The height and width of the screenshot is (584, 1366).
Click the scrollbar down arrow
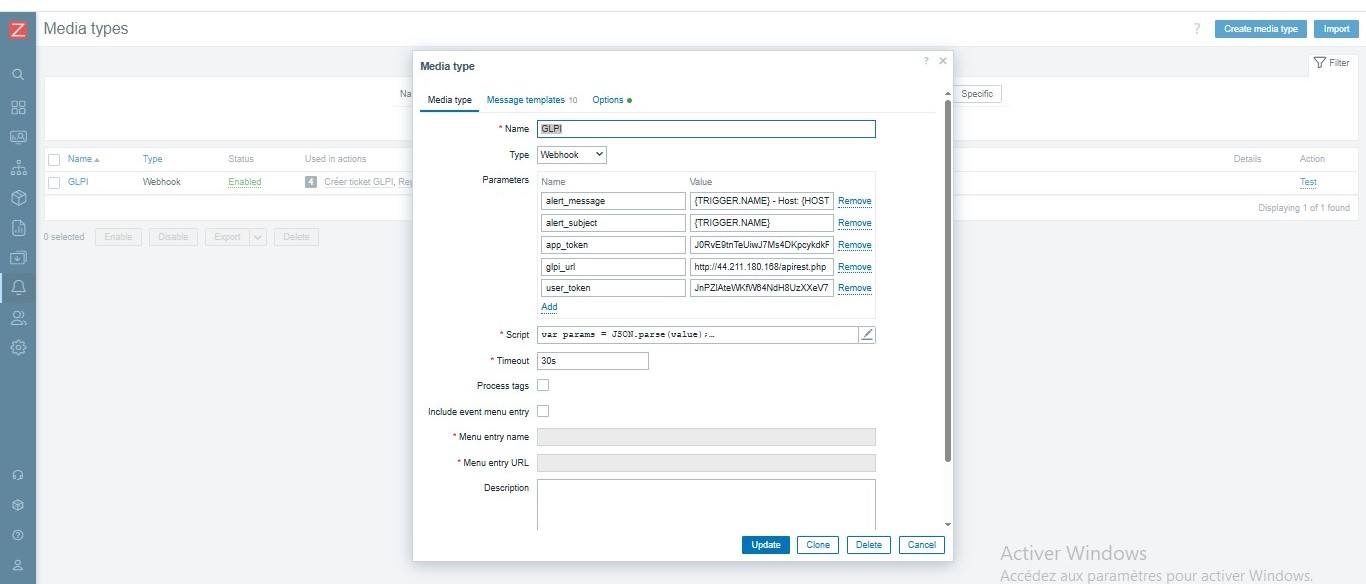[x=948, y=524]
